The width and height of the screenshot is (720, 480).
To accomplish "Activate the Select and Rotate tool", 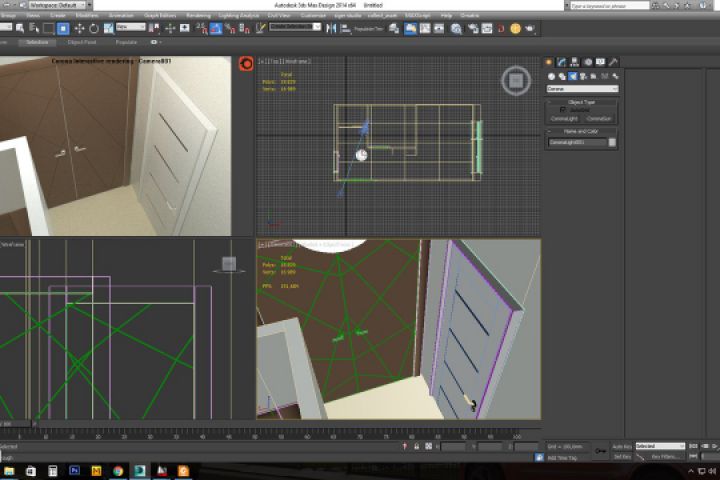I will click(94, 28).
